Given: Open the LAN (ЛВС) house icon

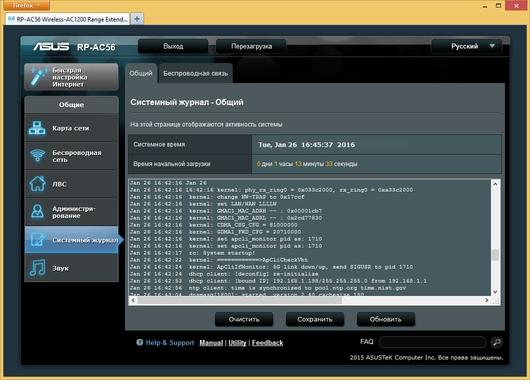Looking at the screenshot, I should coord(37,184).
